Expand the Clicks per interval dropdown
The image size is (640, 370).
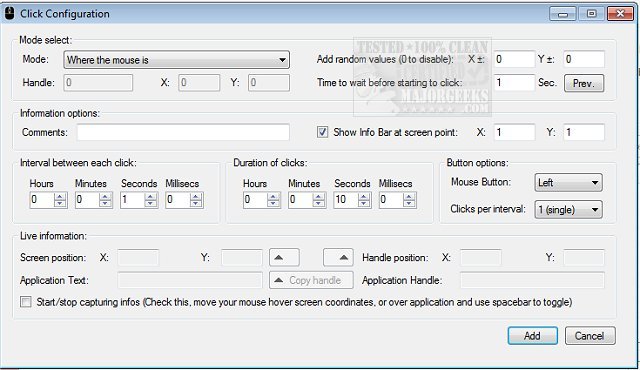tap(568, 210)
